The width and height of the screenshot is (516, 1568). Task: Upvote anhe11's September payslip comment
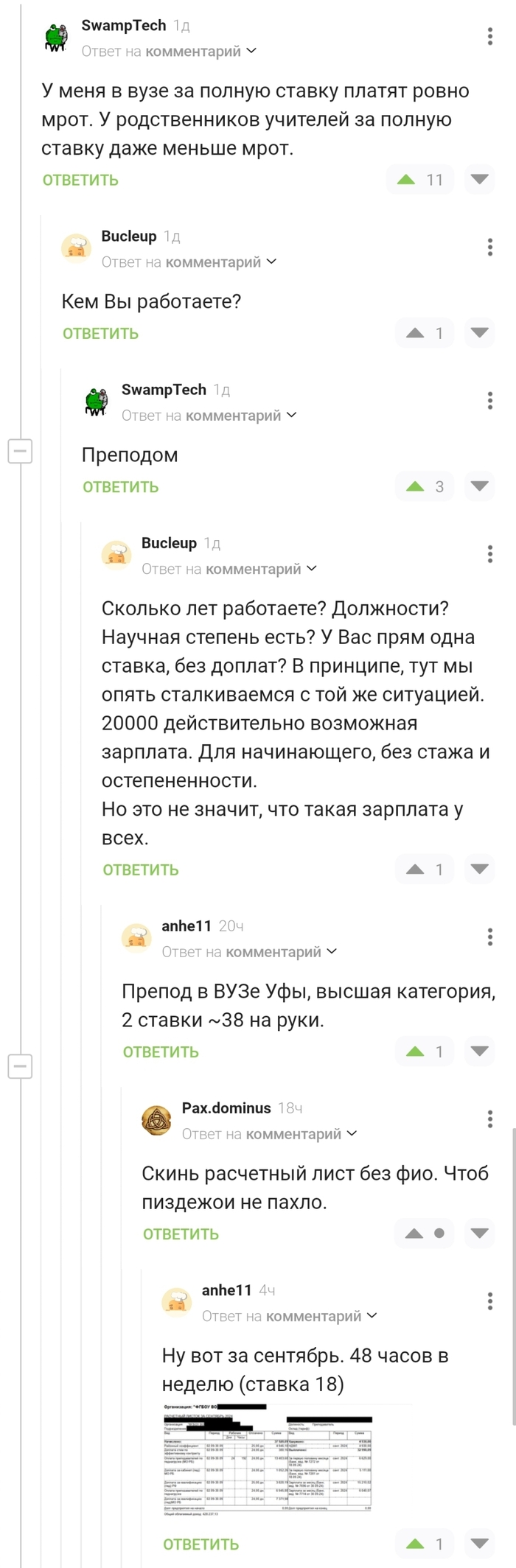coord(415,1544)
